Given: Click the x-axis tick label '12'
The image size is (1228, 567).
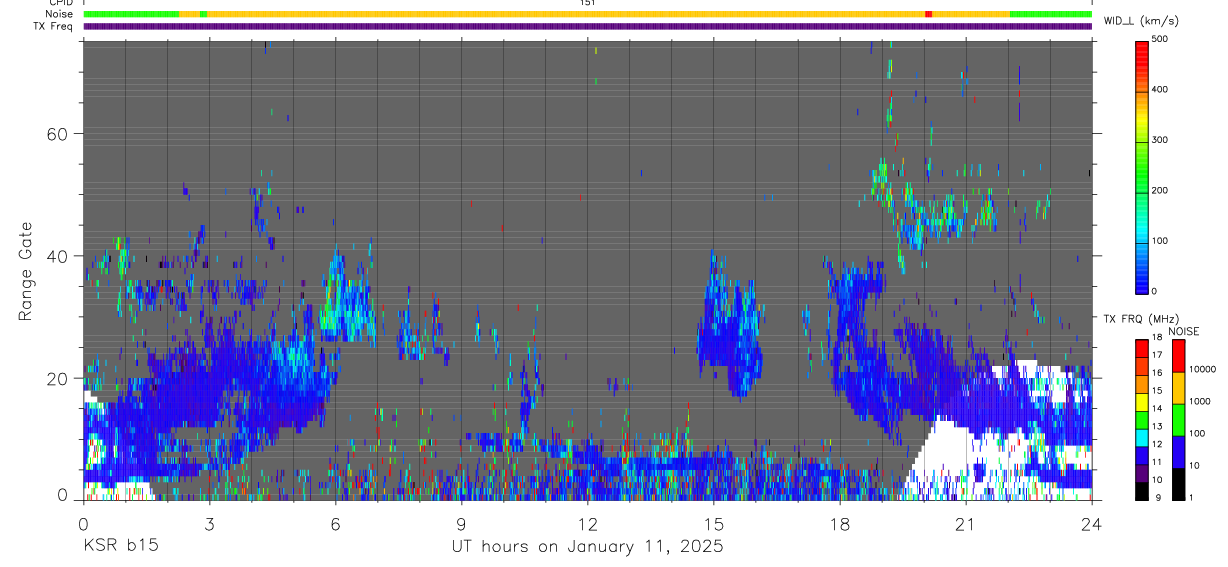Looking at the screenshot, I should [x=587, y=524].
